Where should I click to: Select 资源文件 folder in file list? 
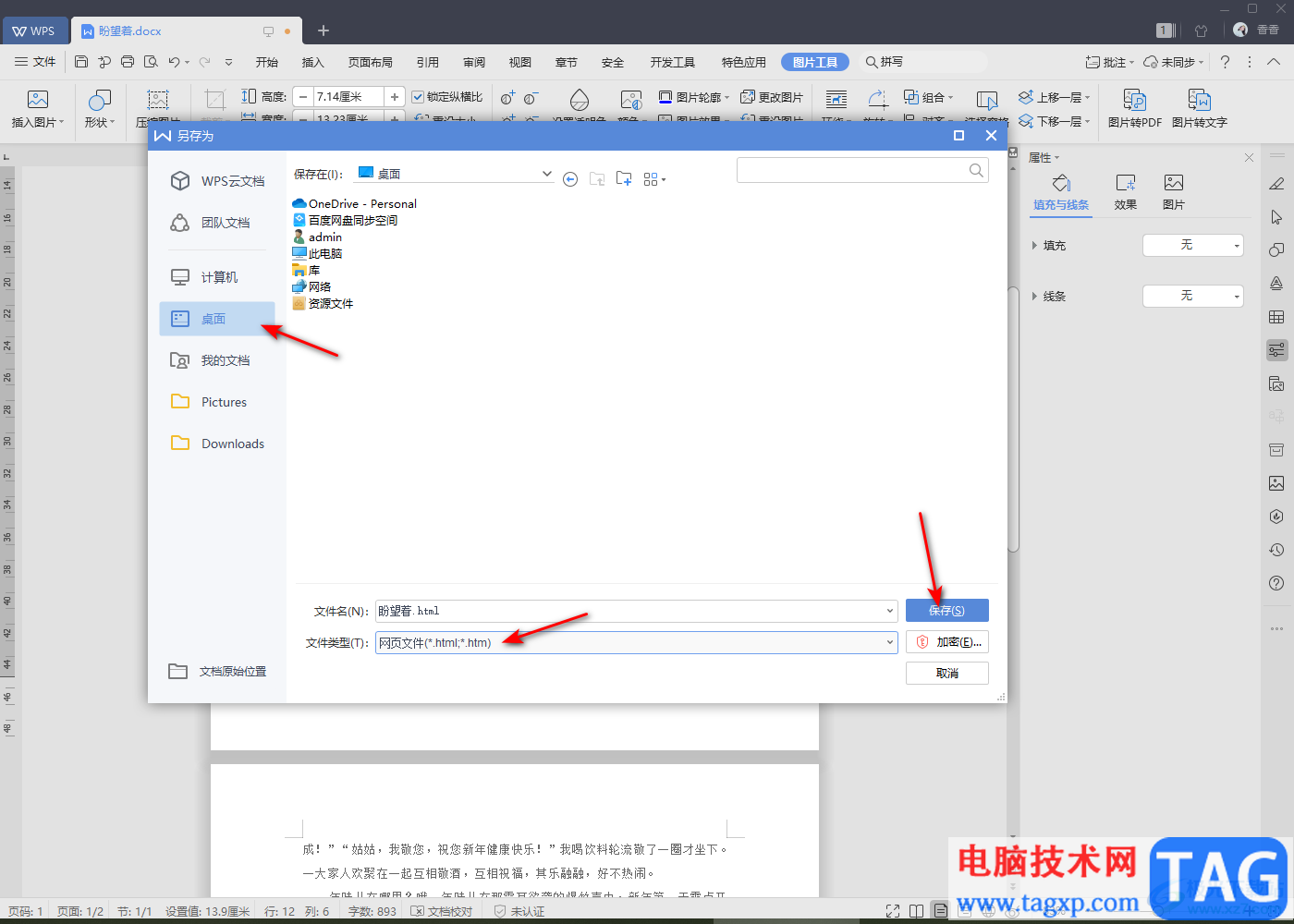coord(323,303)
